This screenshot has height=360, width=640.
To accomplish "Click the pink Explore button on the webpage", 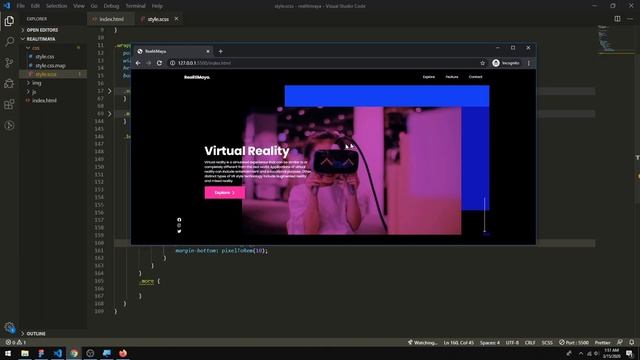I will (225, 193).
